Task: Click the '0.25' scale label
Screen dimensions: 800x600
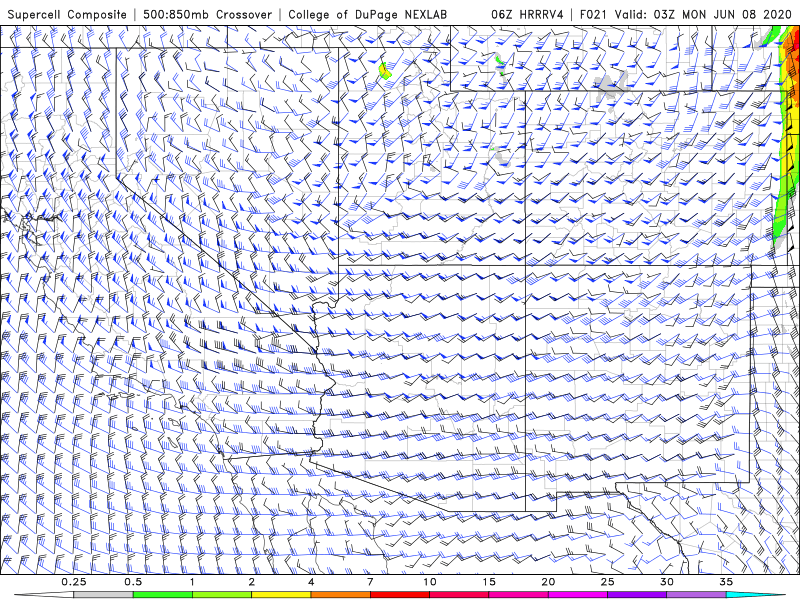Action: tap(74, 582)
